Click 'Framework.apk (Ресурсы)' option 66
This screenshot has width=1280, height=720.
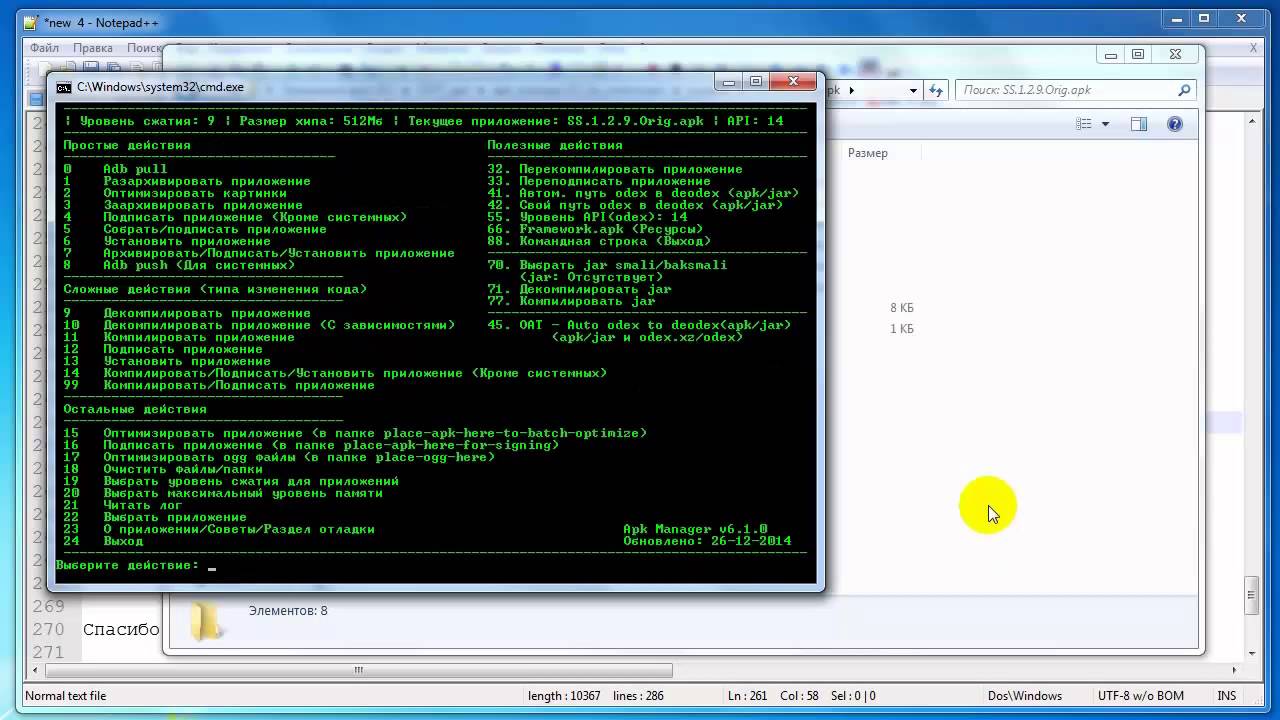coord(611,229)
